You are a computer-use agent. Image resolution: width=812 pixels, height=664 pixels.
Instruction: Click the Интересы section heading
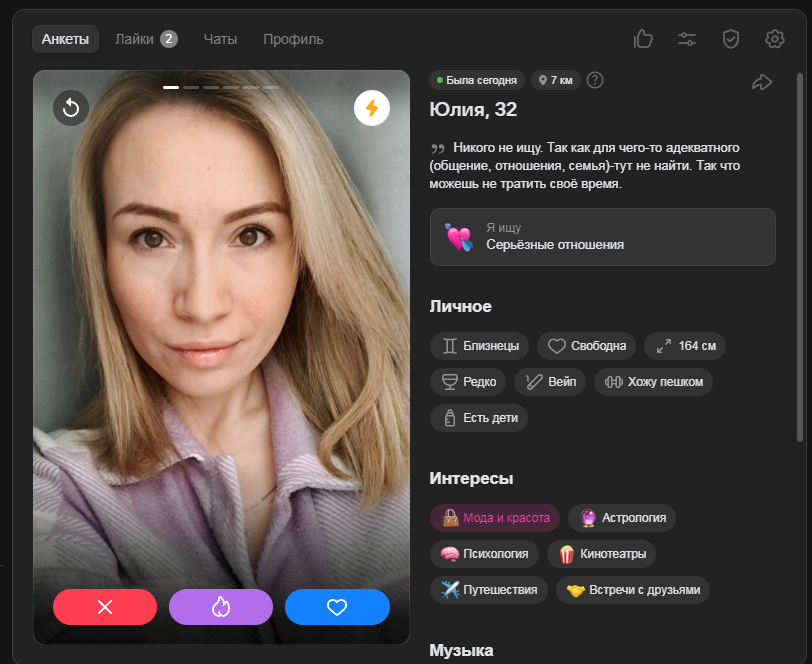point(471,479)
